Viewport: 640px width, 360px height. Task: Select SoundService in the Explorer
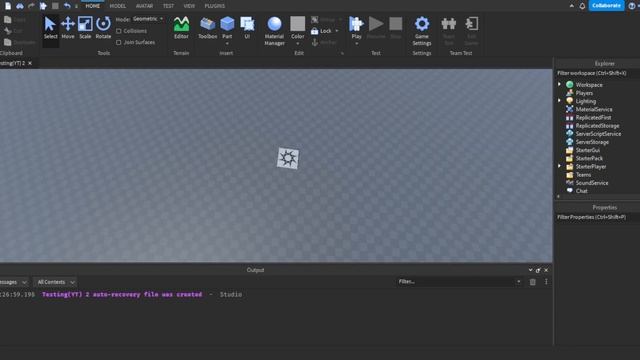pos(592,183)
